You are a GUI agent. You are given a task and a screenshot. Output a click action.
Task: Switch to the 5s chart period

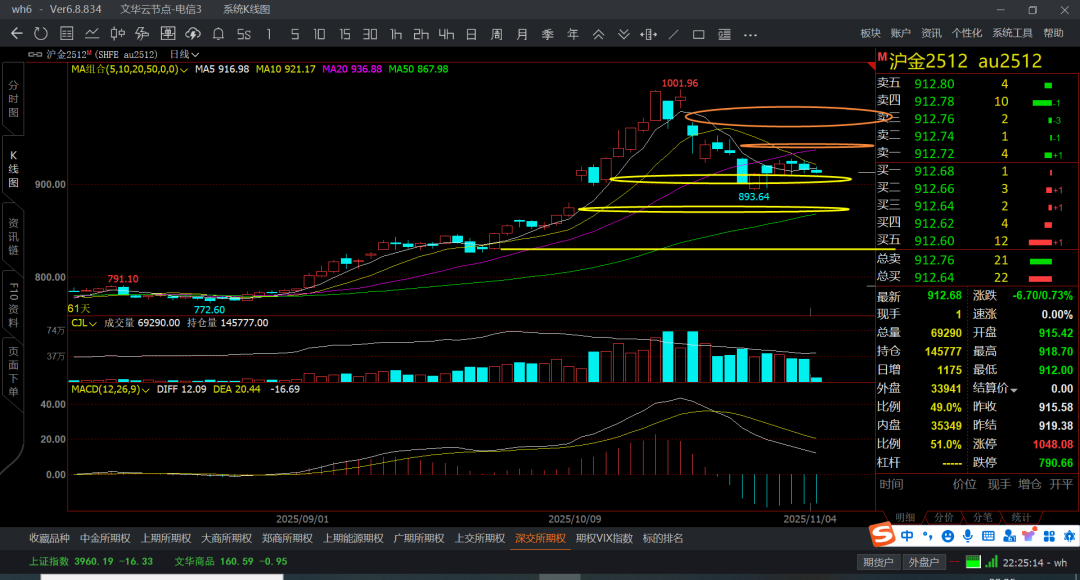[x=244, y=34]
